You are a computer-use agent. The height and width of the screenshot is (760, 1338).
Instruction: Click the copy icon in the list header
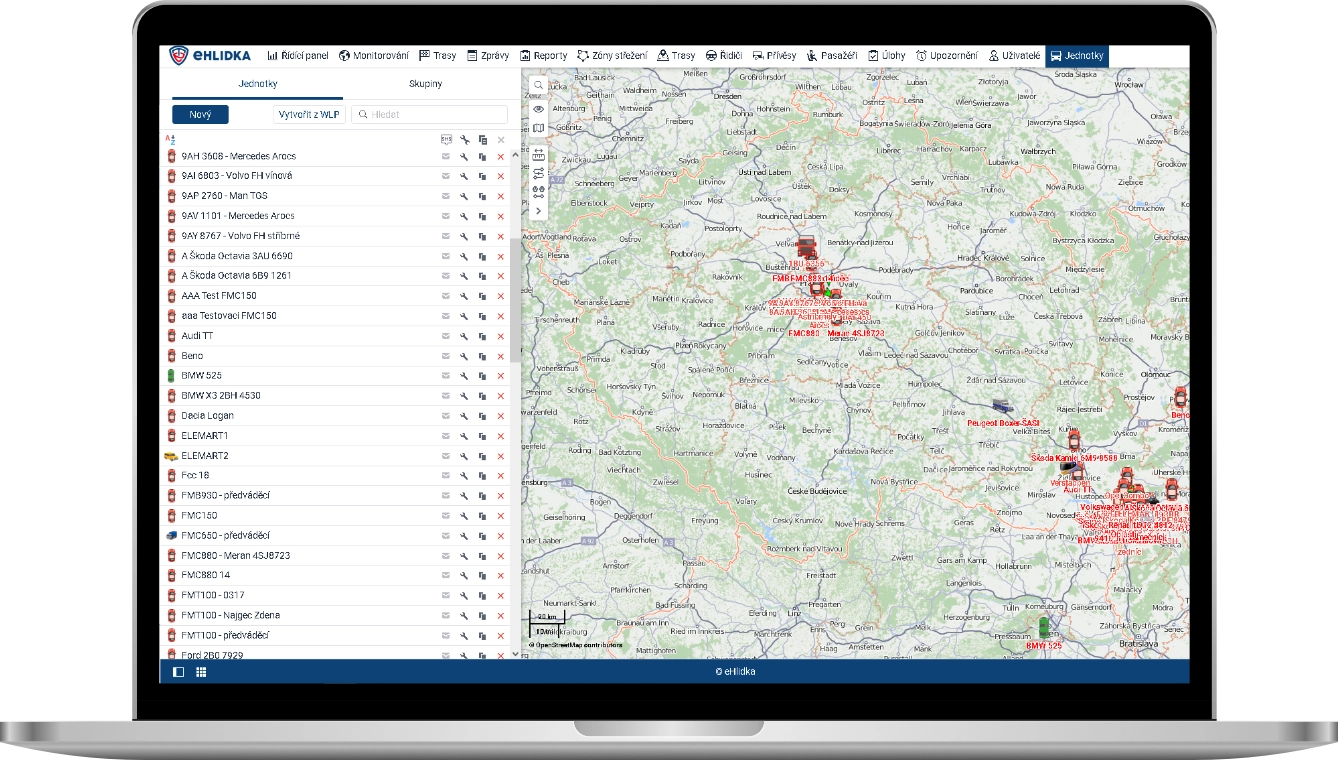[482, 140]
